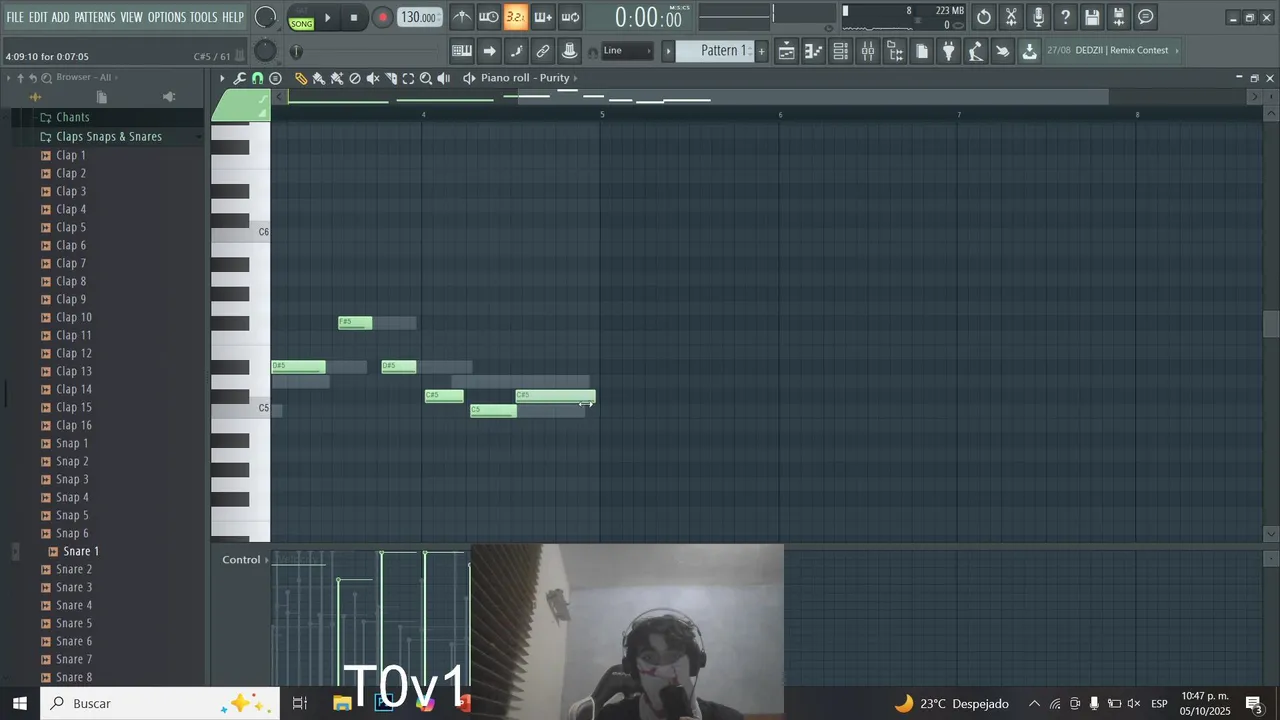Activate the Zoom magnifier tool
Image resolution: width=1280 pixels, height=720 pixels.
tap(426, 78)
